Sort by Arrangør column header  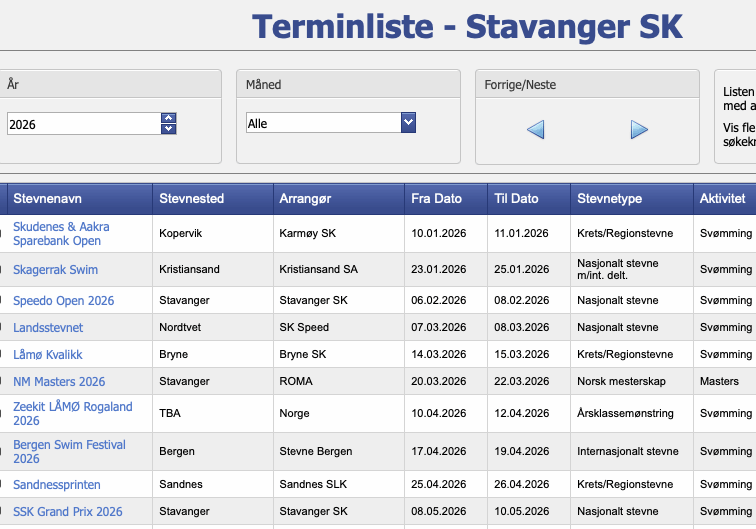point(304,199)
